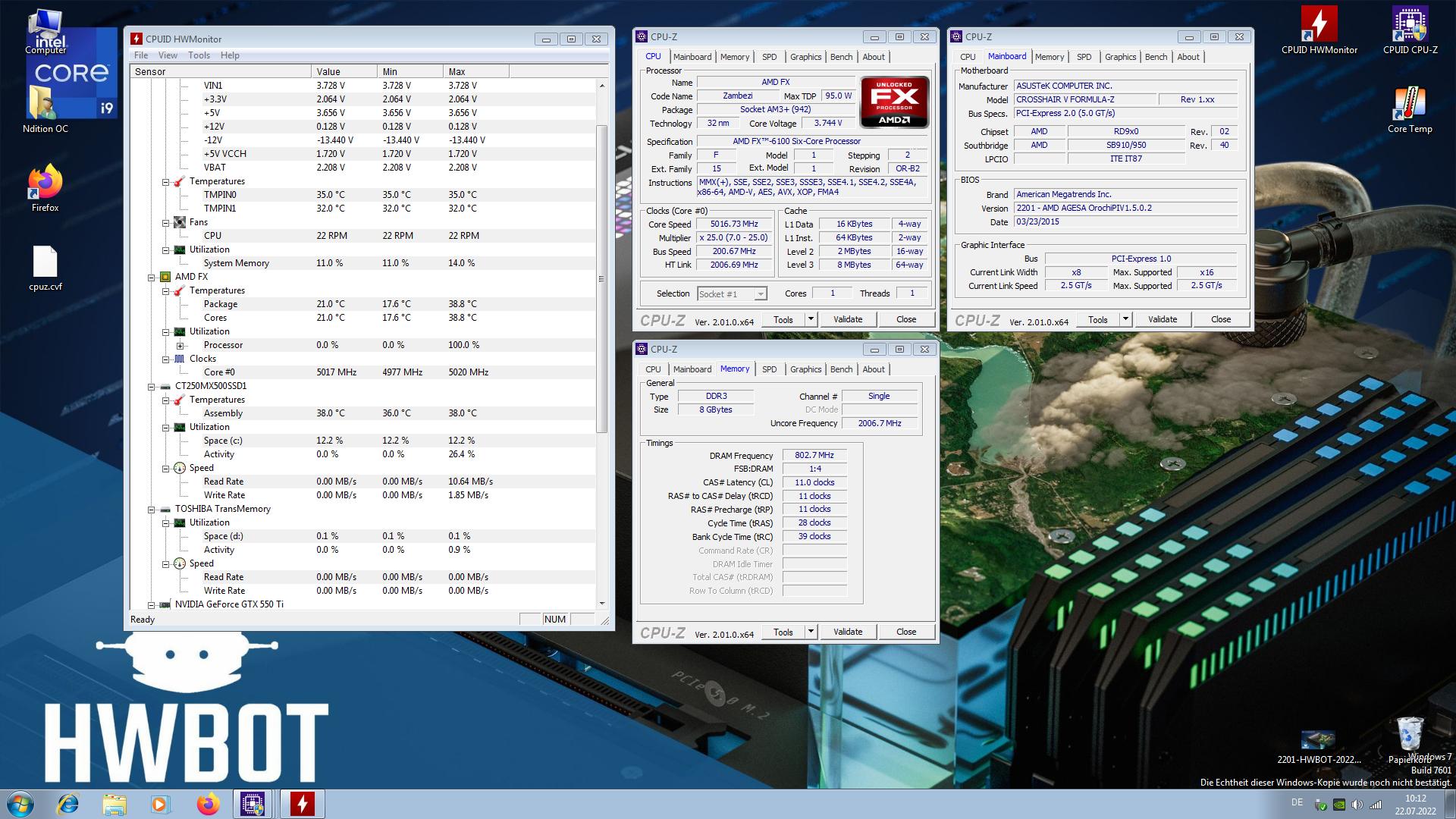
Task: Click Close in CPU-Z Memory window
Action: click(x=906, y=632)
